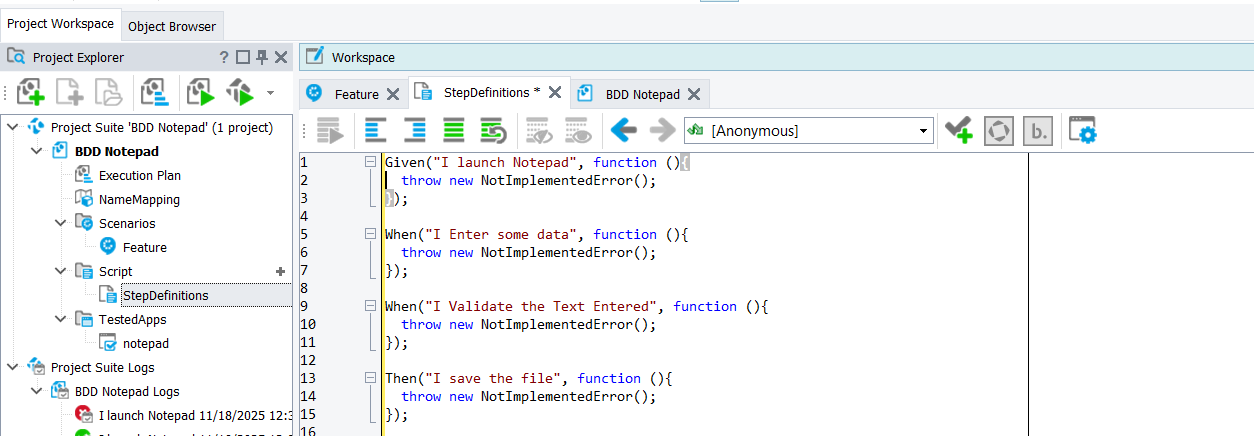Select the TestedApps folder label in the tree
This screenshot has height=436, width=1254.
coord(133,319)
